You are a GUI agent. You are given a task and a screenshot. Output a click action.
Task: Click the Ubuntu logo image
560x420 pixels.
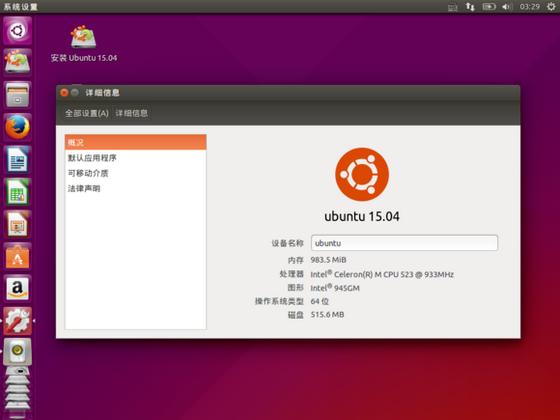click(362, 174)
